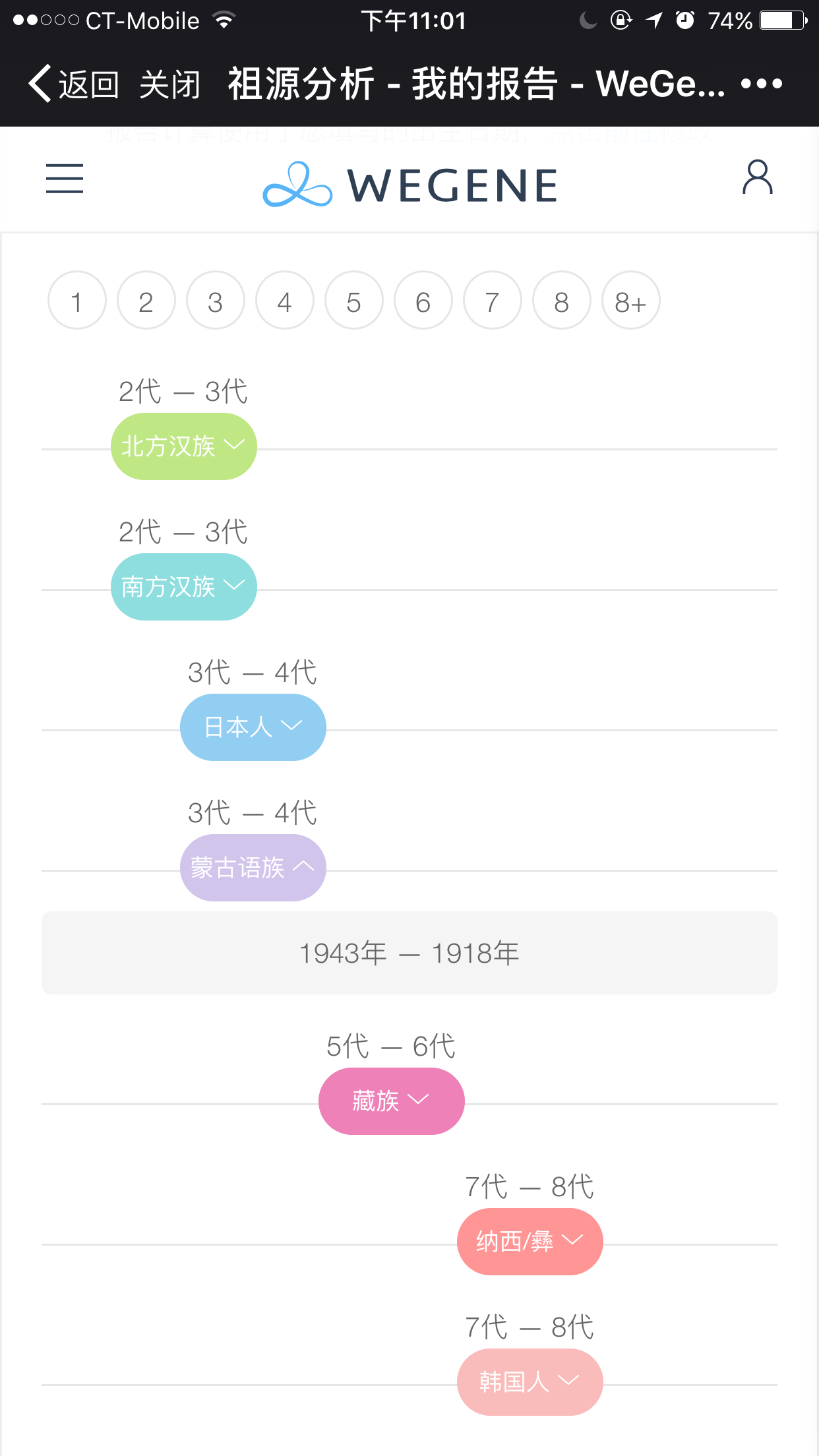Tap the teal 南方汉族 colored pill
This screenshot has height=1456, width=819.
click(x=183, y=587)
